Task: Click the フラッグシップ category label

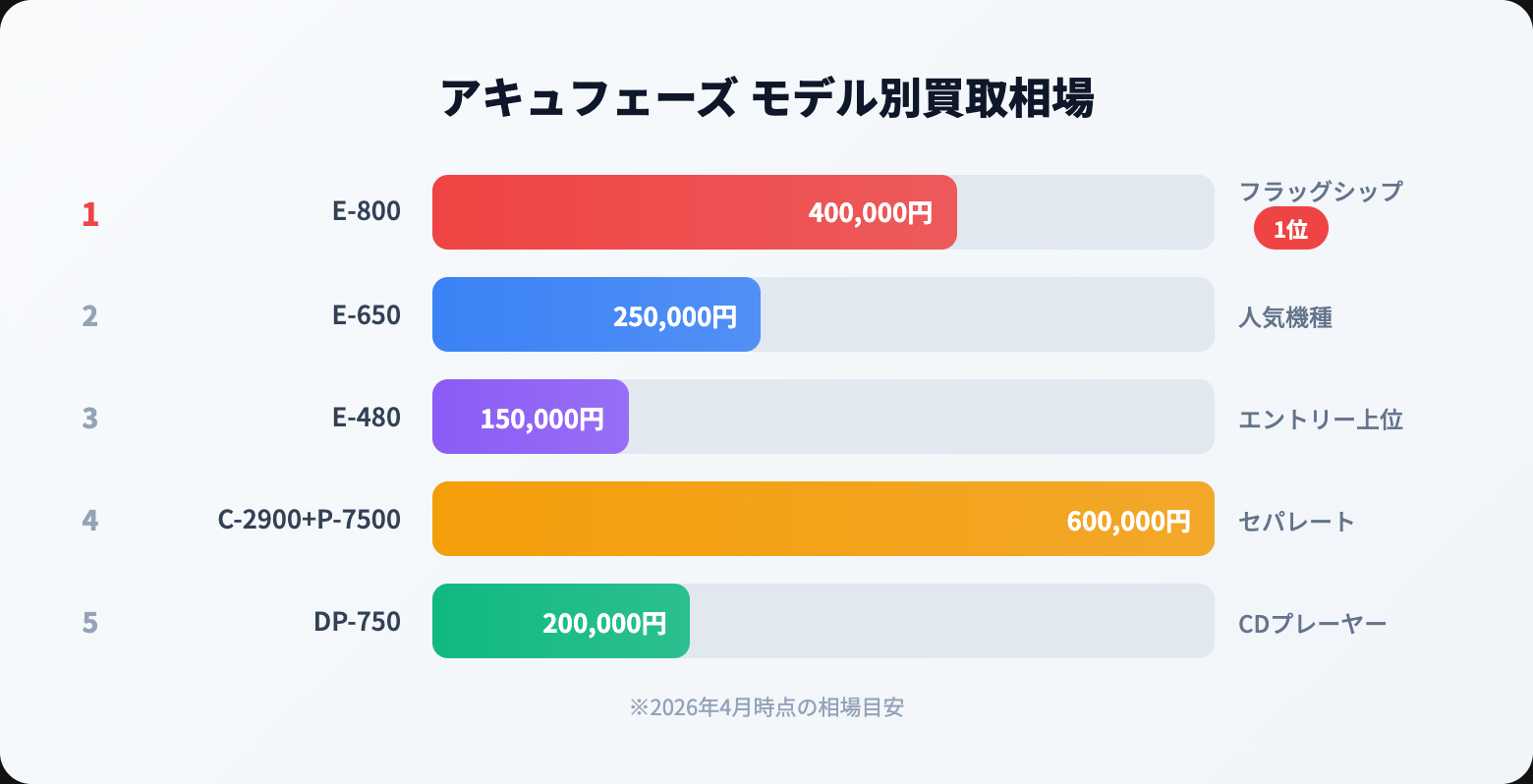Action: coord(1320,192)
